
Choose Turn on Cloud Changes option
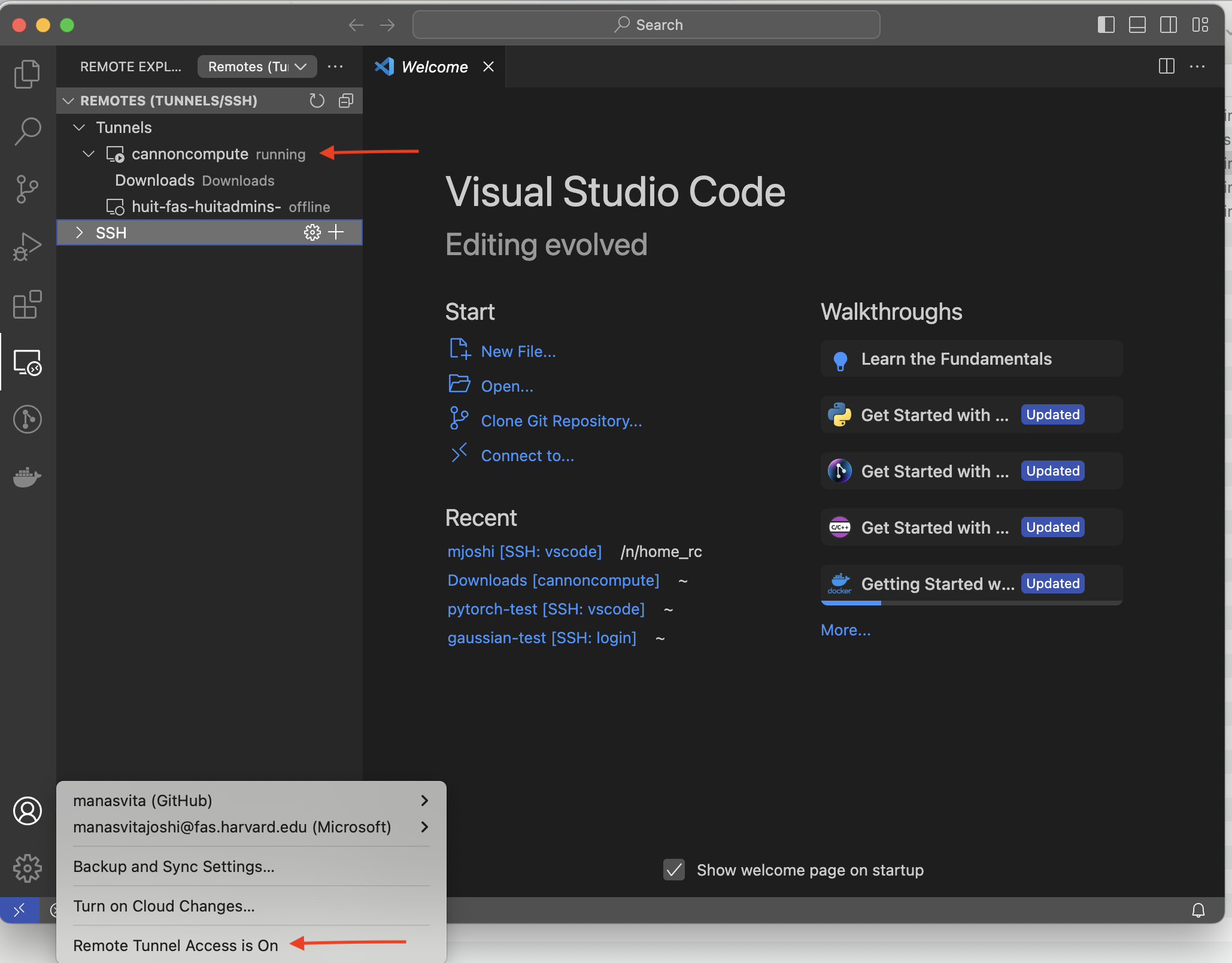coord(164,906)
